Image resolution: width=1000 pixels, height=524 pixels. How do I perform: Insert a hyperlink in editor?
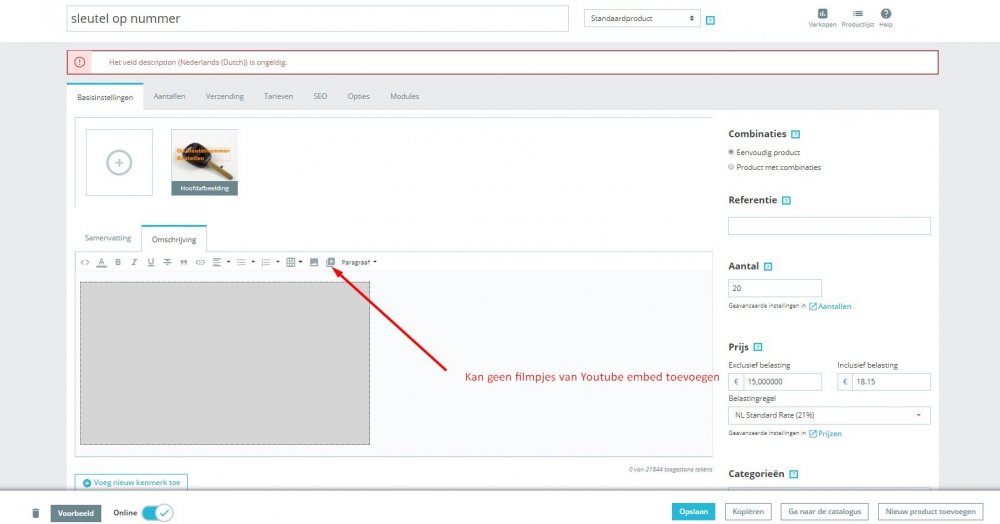click(200, 262)
